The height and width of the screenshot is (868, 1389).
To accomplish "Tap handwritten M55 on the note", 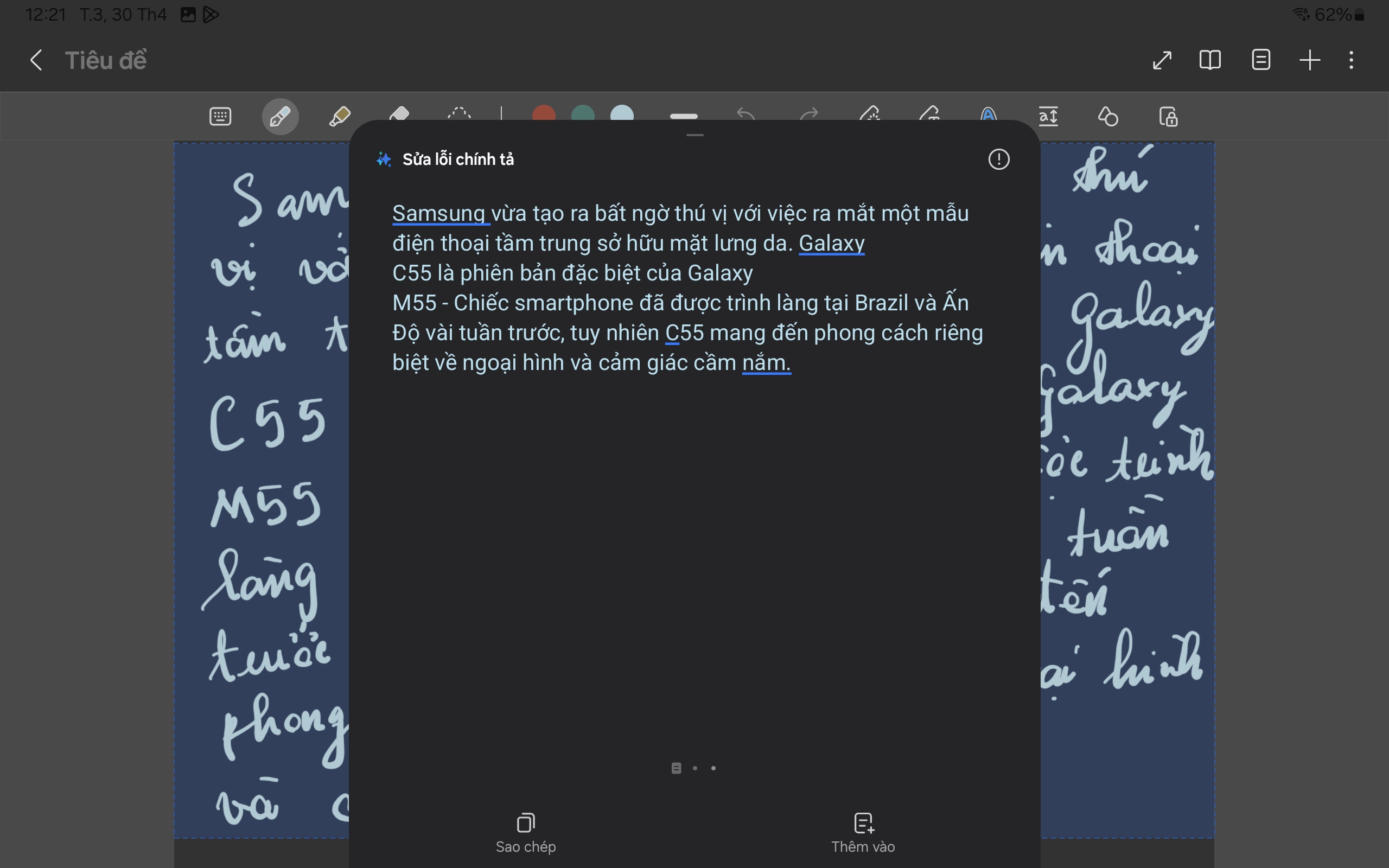I will [265, 504].
